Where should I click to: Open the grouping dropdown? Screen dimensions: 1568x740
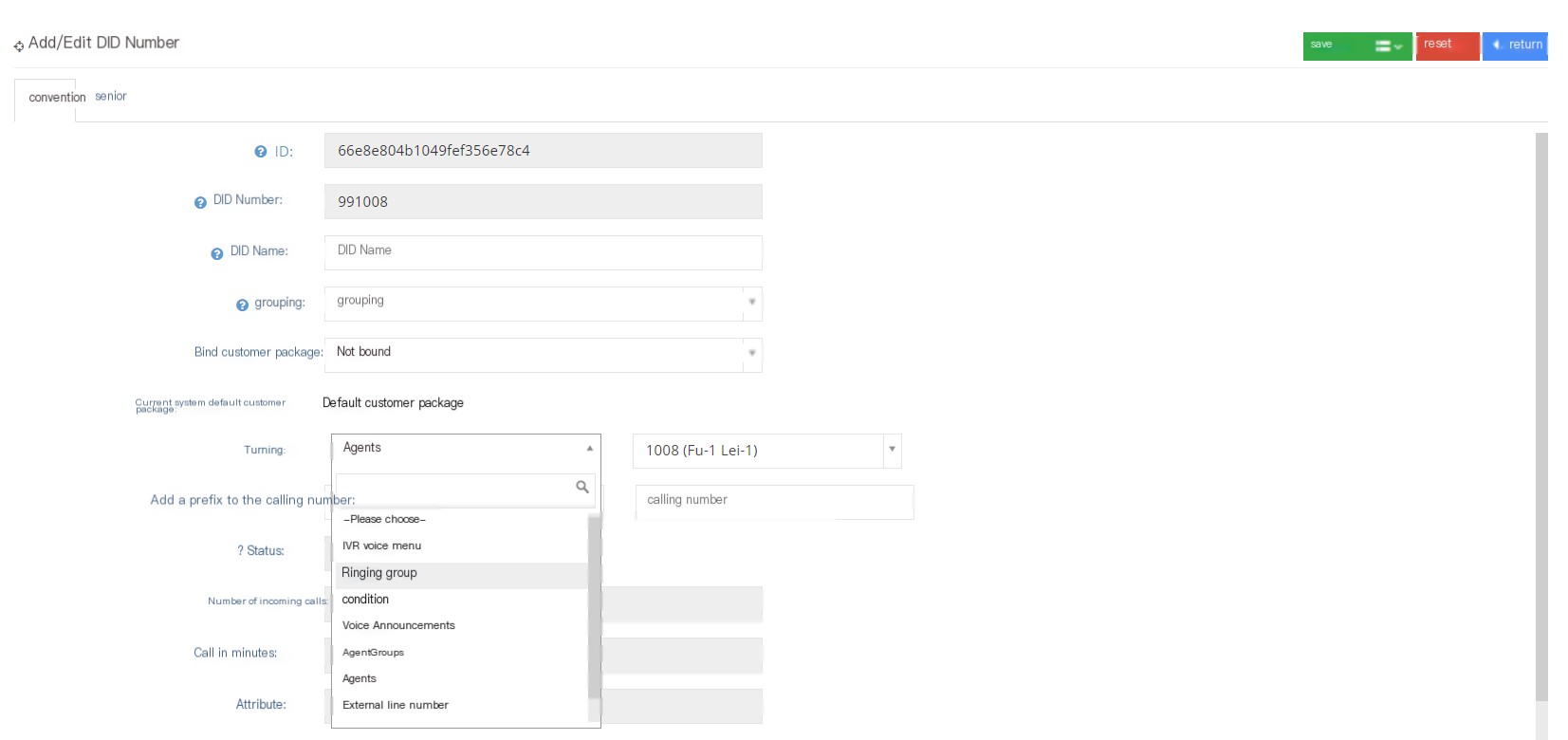(543, 304)
